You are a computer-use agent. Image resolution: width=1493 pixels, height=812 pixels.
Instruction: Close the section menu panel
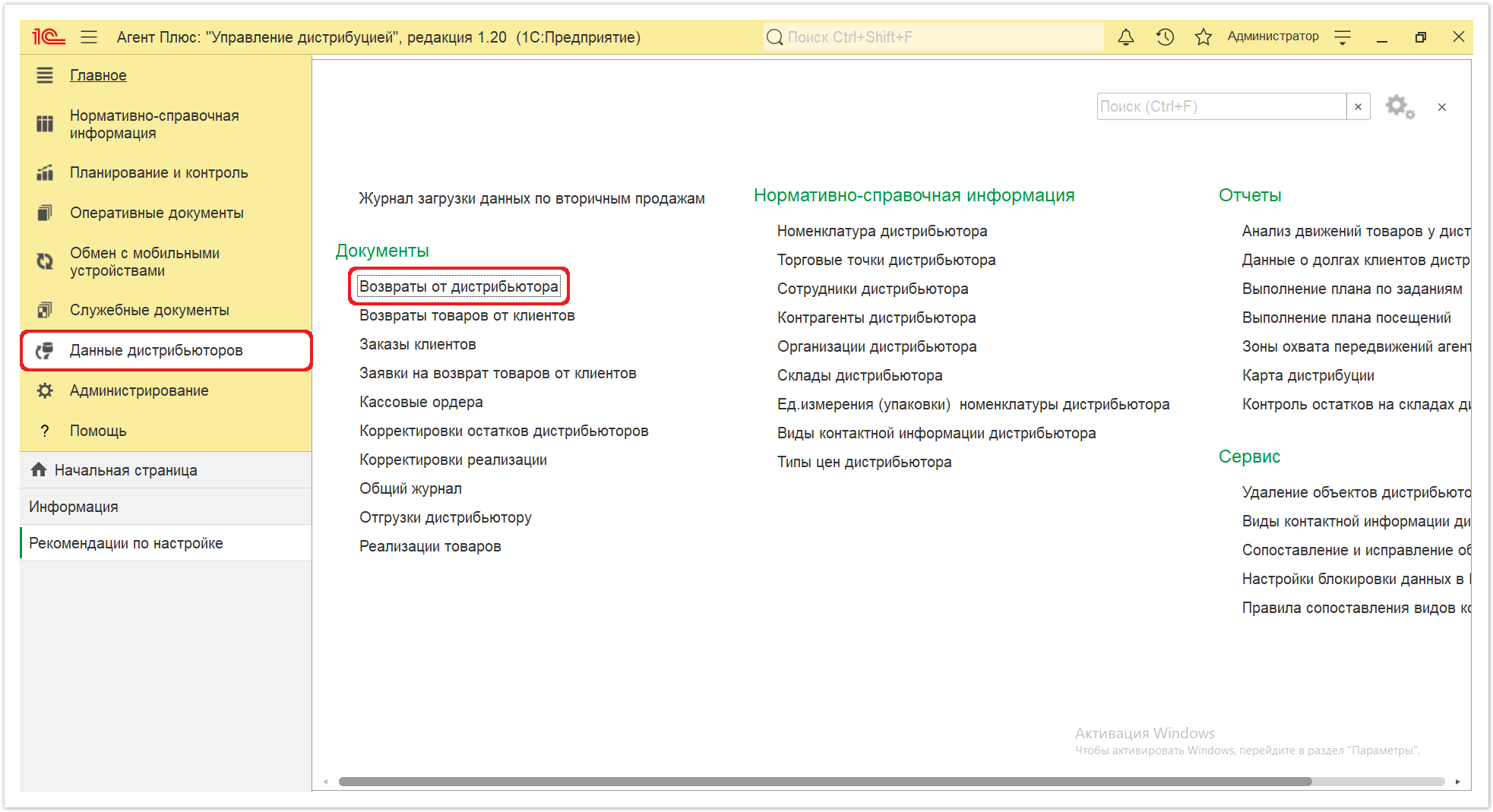point(1442,107)
